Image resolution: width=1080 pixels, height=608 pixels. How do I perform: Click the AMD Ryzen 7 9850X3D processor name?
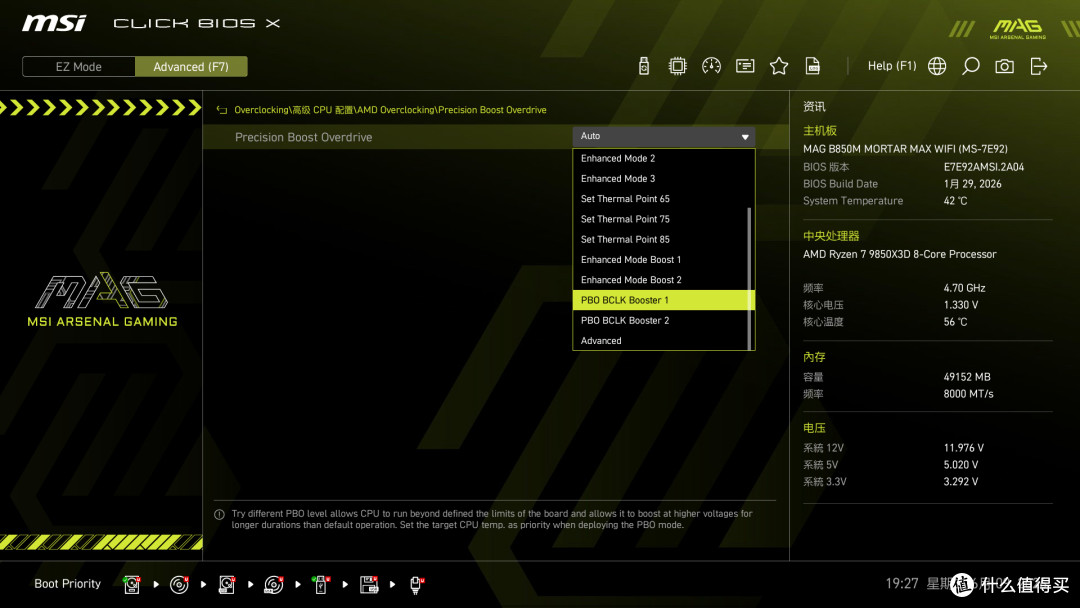pos(900,254)
